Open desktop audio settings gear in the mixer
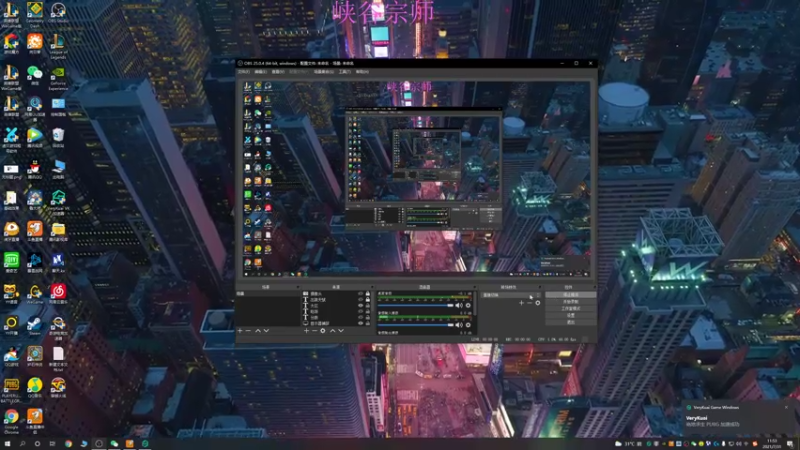Viewport: 800px width, 450px height. 468,305
